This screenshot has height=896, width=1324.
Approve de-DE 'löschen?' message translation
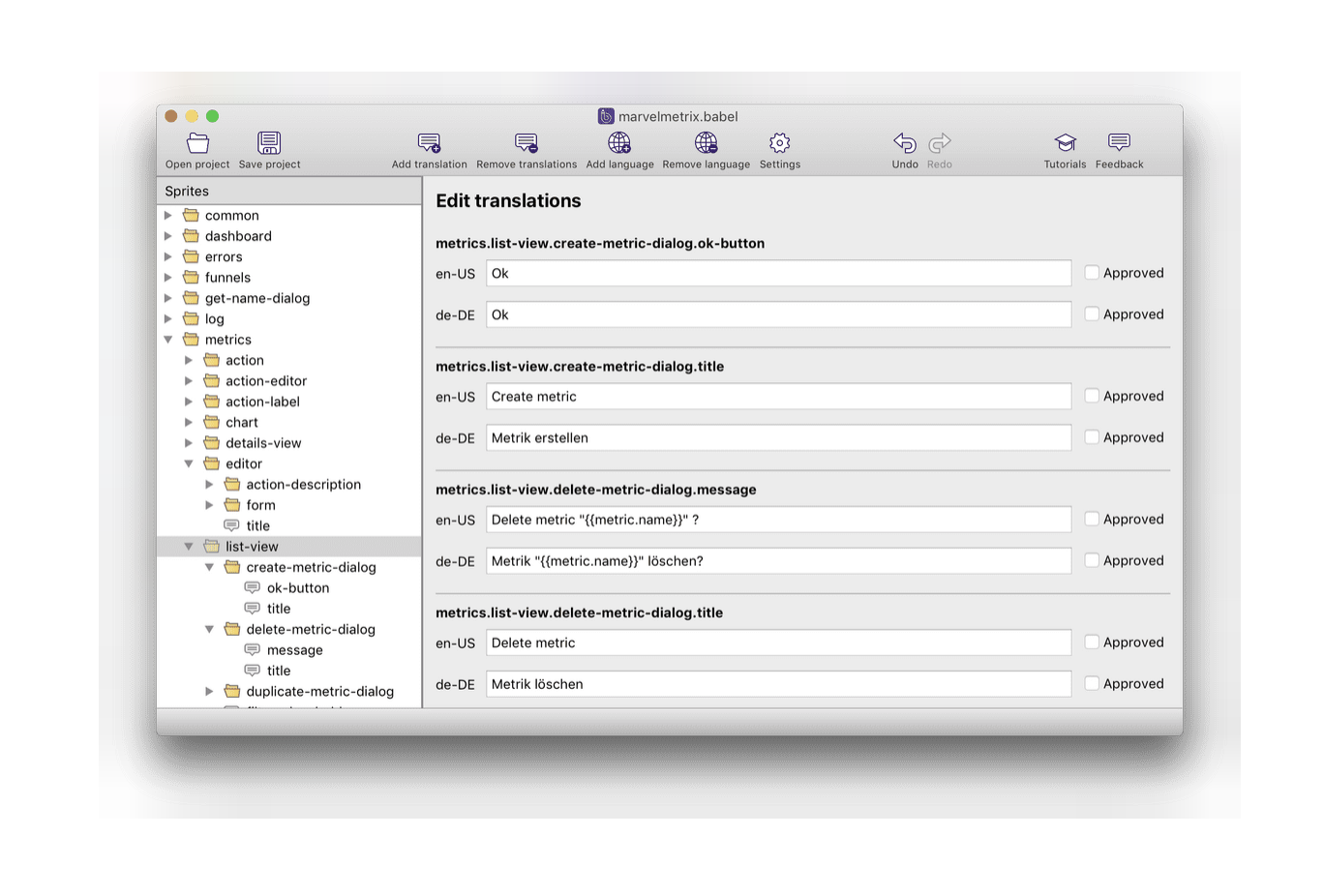pos(1092,560)
